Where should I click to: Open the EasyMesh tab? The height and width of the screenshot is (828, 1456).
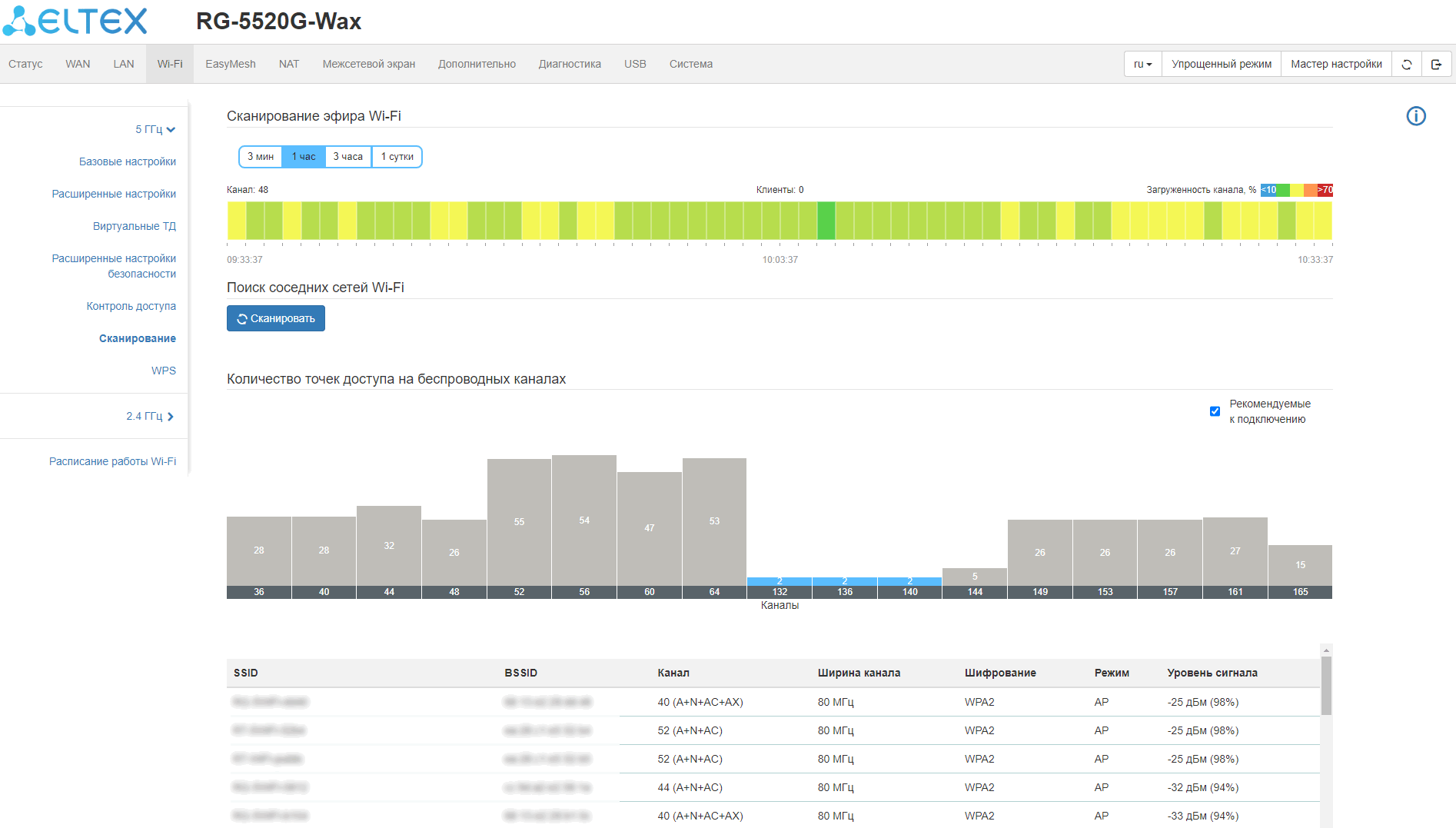(x=230, y=65)
